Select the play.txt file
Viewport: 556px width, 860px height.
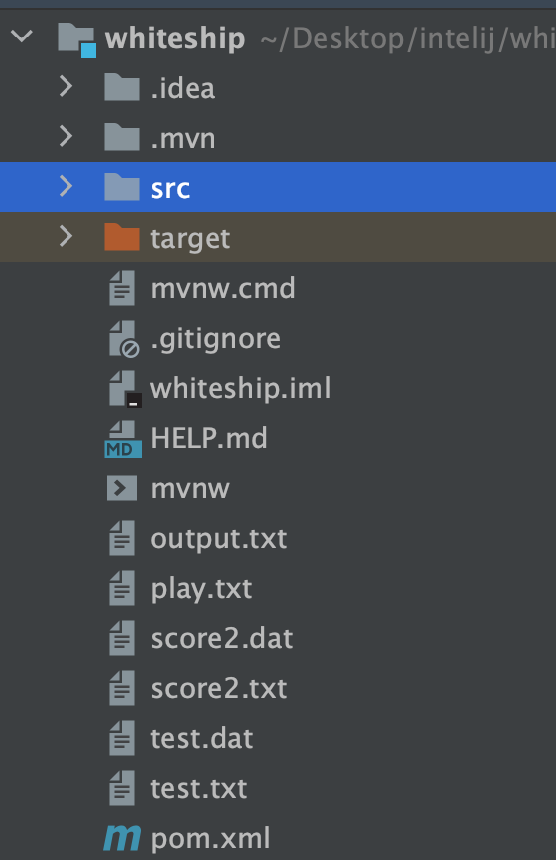(201, 589)
